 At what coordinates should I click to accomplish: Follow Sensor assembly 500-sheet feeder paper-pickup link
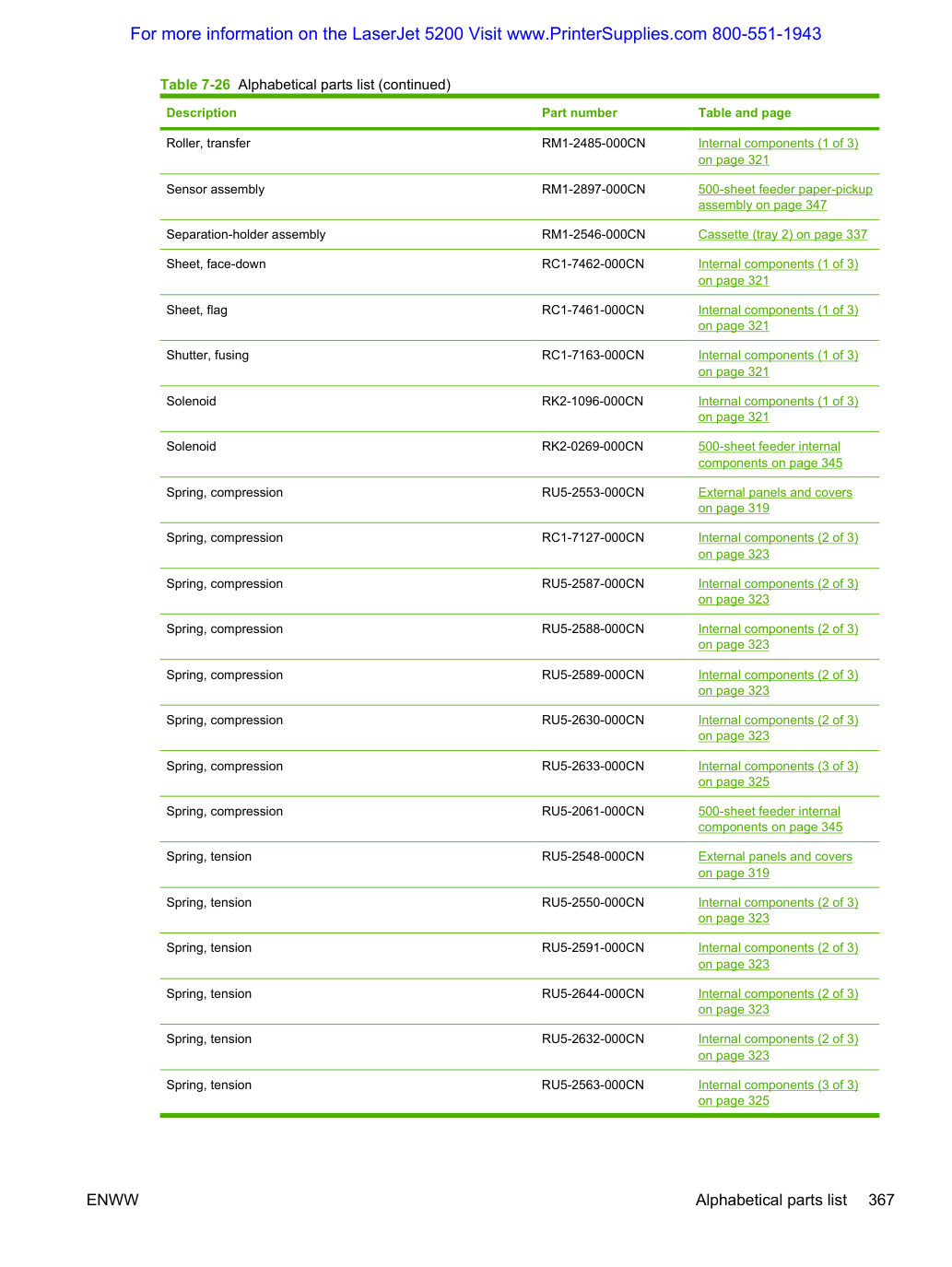coord(785,197)
